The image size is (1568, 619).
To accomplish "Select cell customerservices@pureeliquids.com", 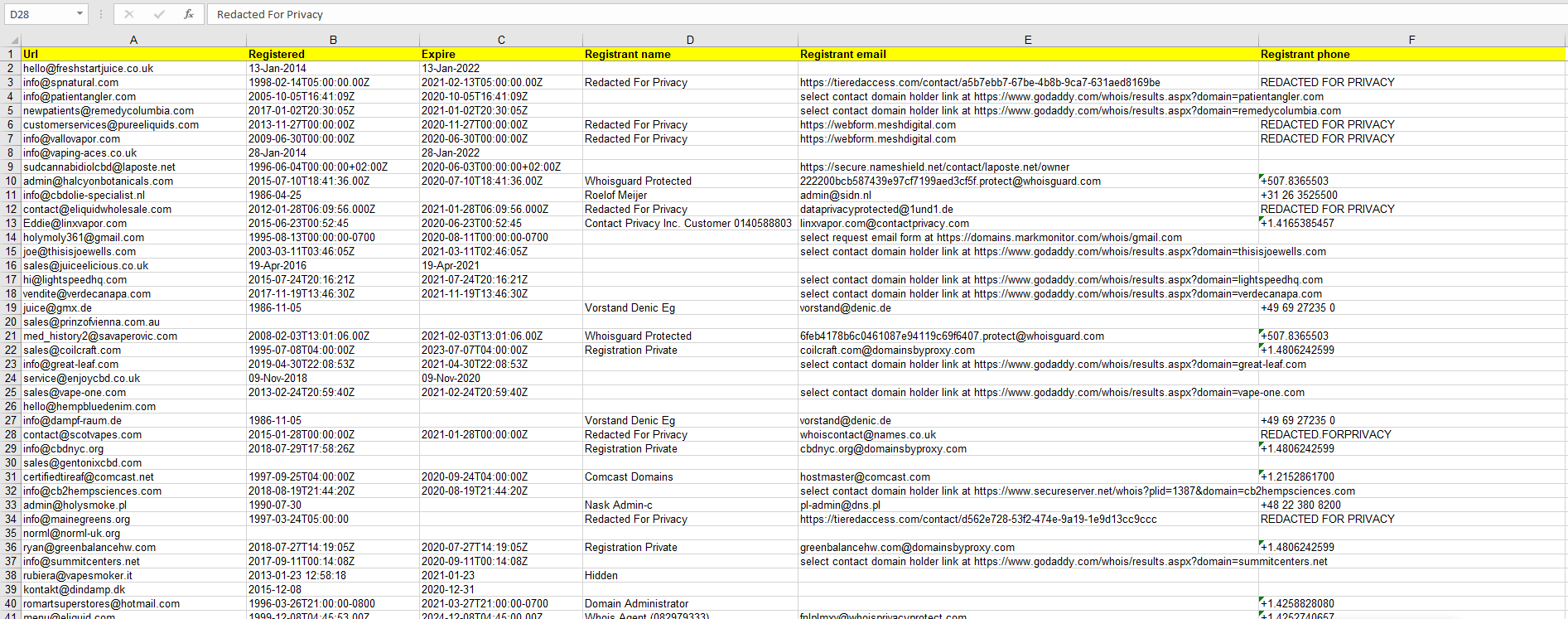I will pos(133,124).
